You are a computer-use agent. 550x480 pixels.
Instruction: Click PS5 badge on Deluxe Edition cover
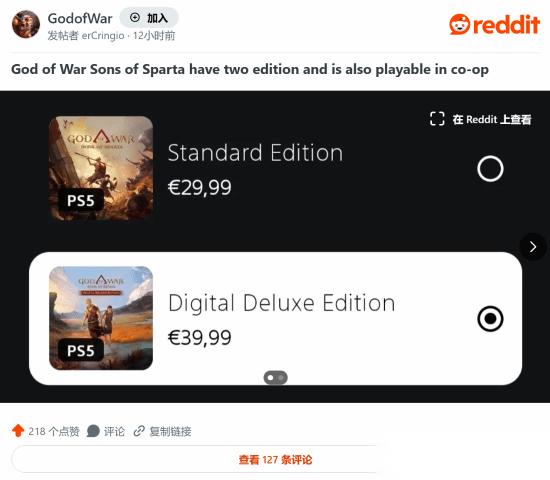pos(81,350)
